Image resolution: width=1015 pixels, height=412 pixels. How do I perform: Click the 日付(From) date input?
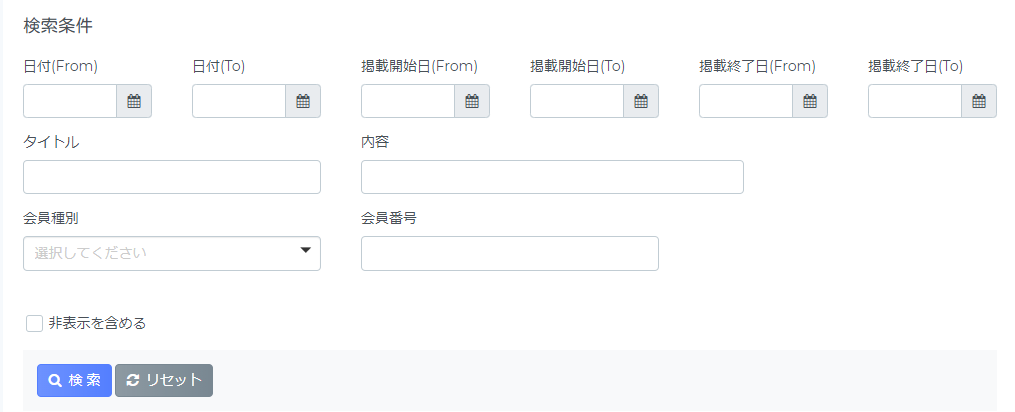click(70, 101)
